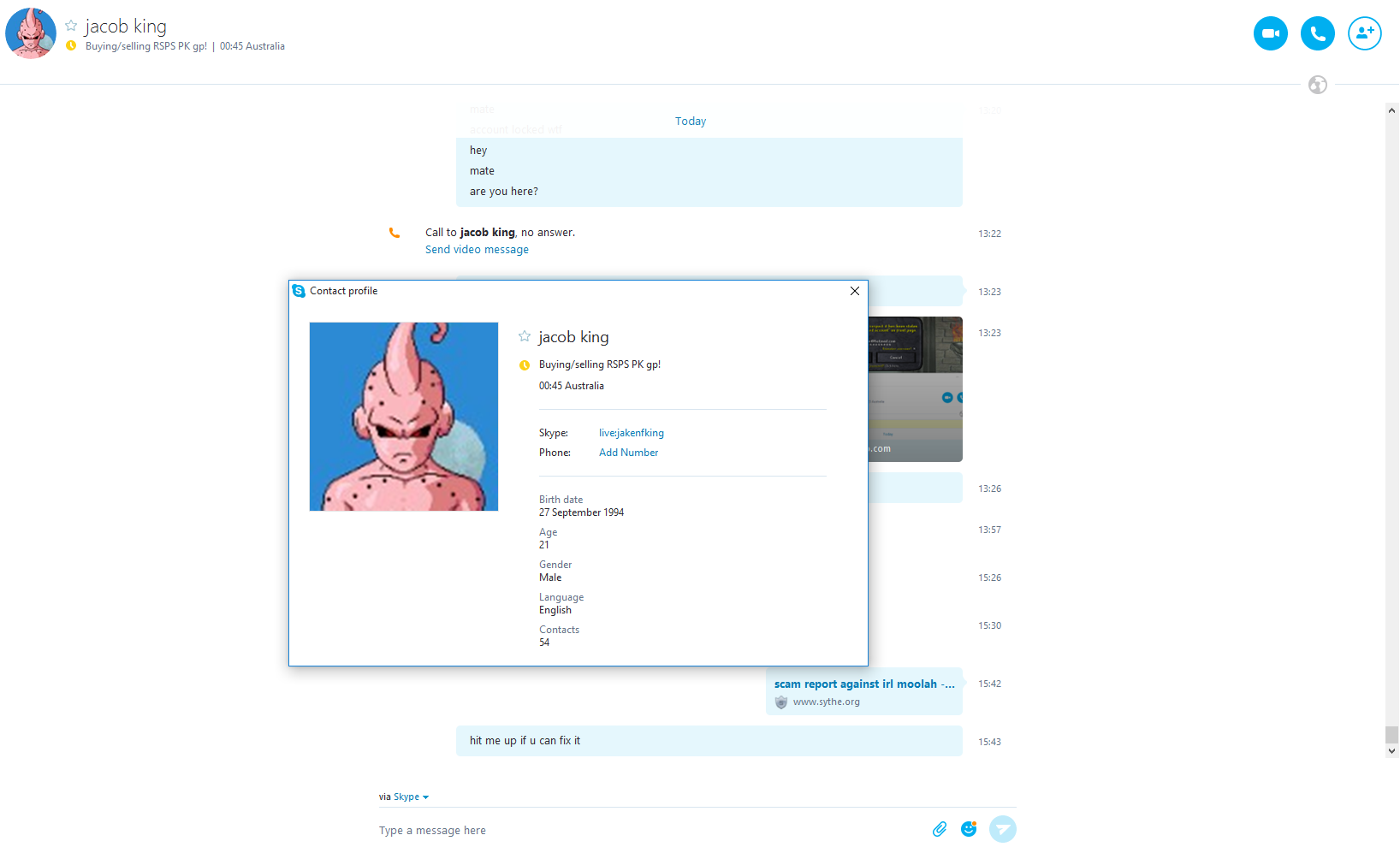1400x847 pixels.
Task: Close the Contact profile dialog
Action: coord(855,291)
